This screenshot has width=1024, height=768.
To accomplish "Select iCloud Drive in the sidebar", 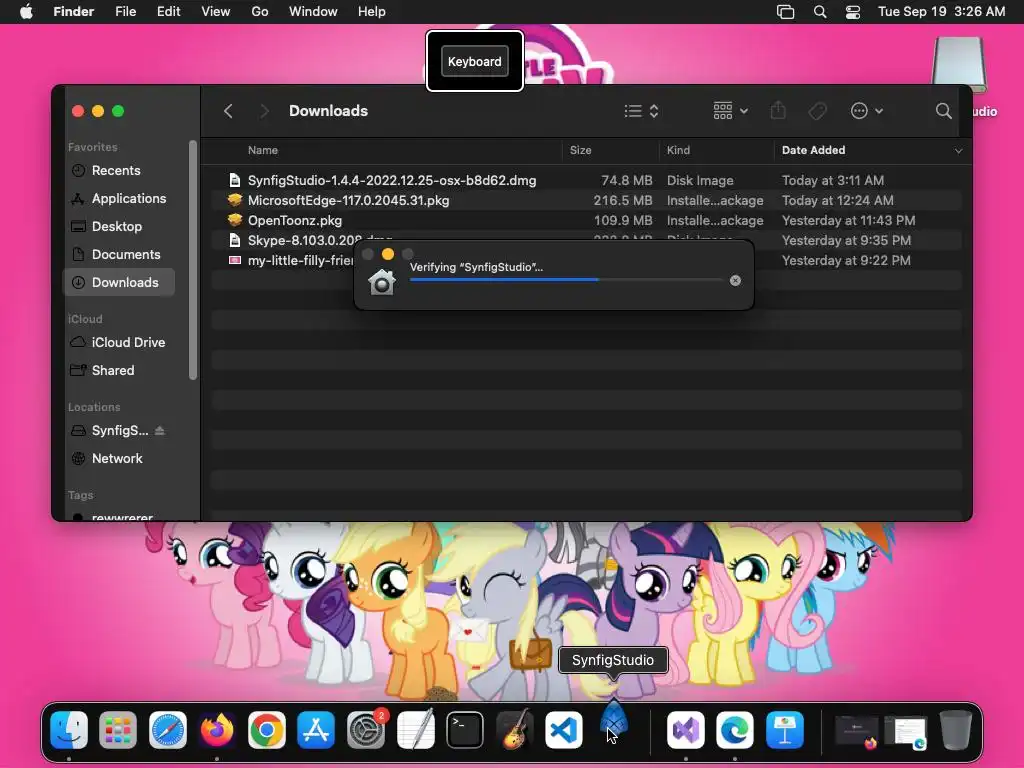I will (x=119, y=342).
